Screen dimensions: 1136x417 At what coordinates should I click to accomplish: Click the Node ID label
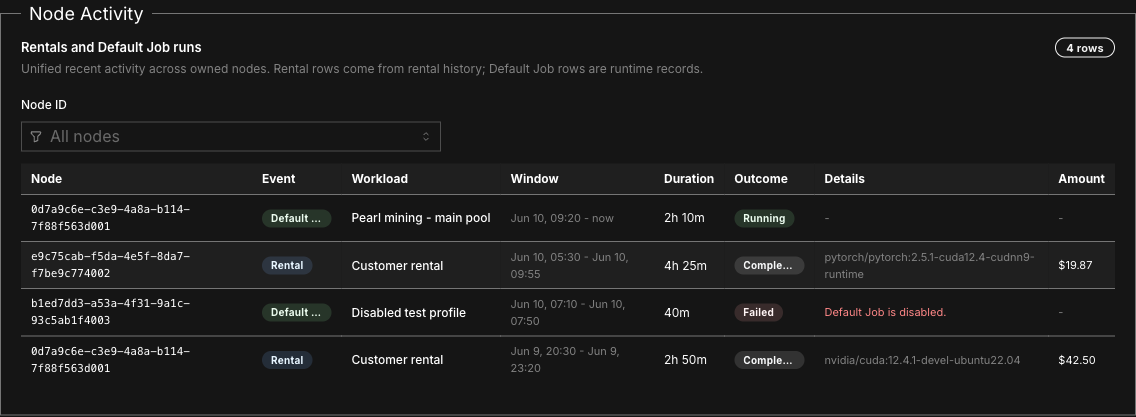pos(44,105)
